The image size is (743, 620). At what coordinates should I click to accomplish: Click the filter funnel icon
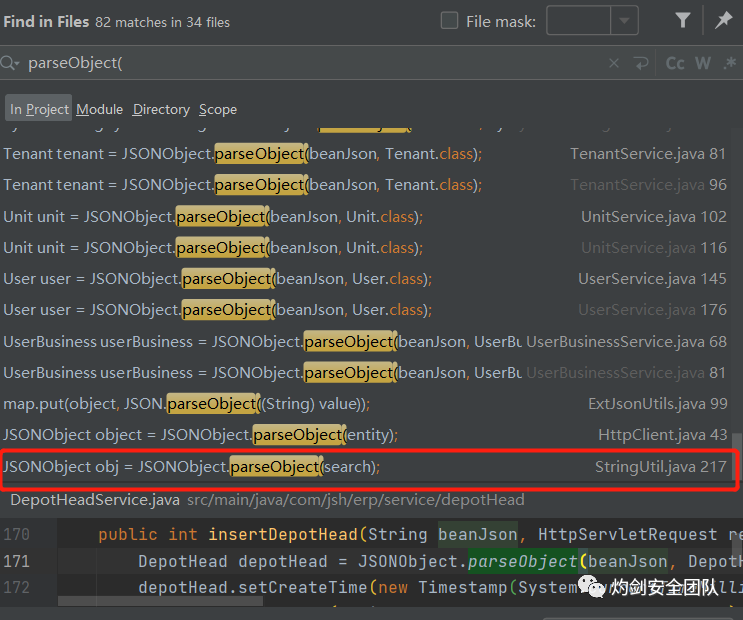click(682, 20)
